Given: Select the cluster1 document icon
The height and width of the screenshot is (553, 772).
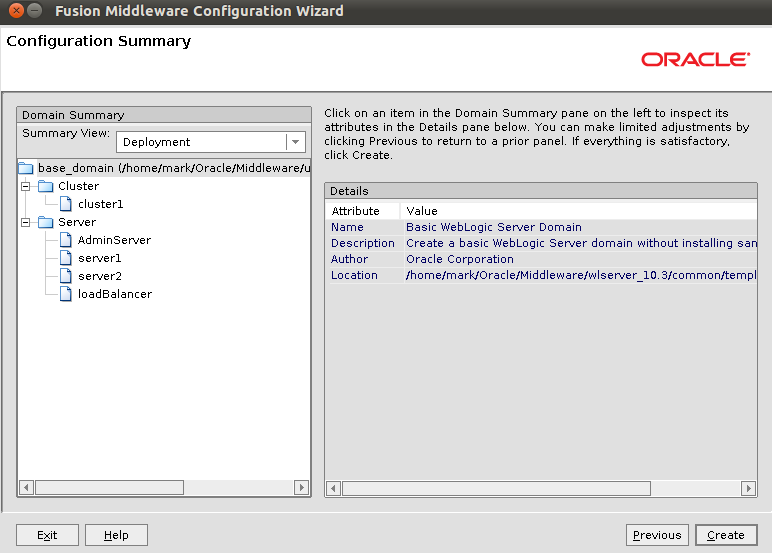Looking at the screenshot, I should point(66,204).
